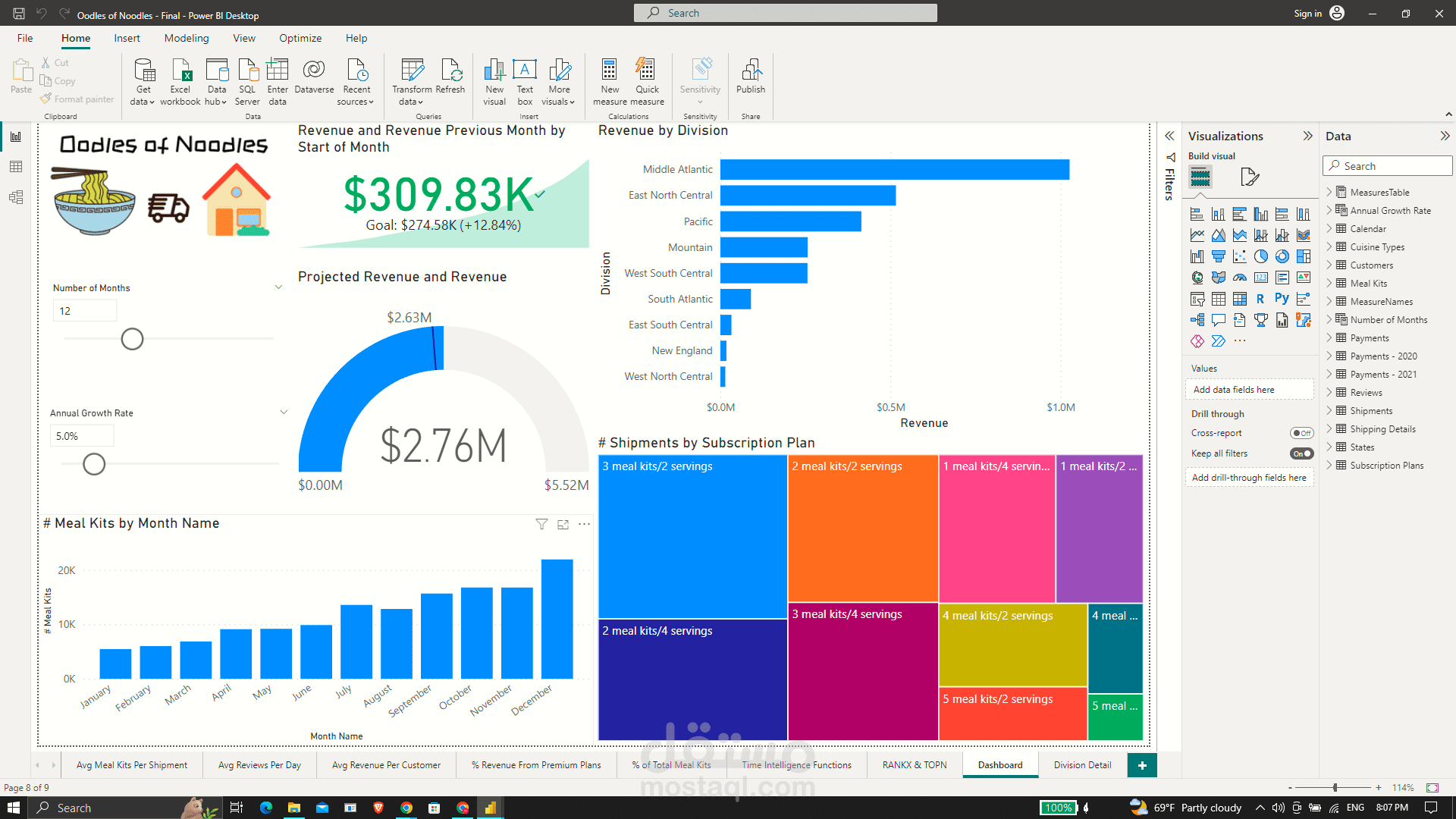Screen dimensions: 1456x819
Task: Open the View ribbon tab
Action: click(x=244, y=38)
